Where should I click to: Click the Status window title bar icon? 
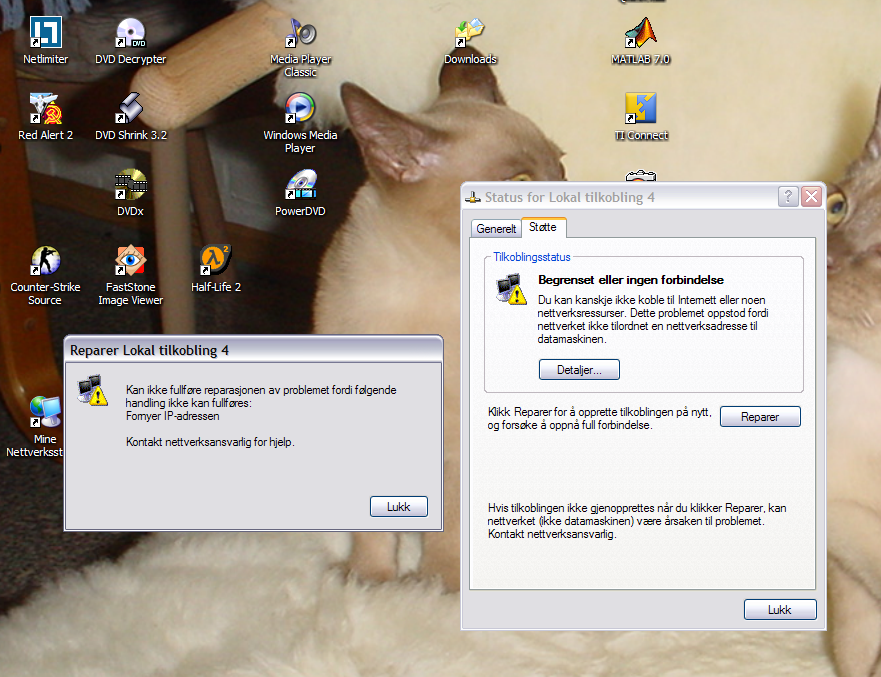tap(473, 197)
